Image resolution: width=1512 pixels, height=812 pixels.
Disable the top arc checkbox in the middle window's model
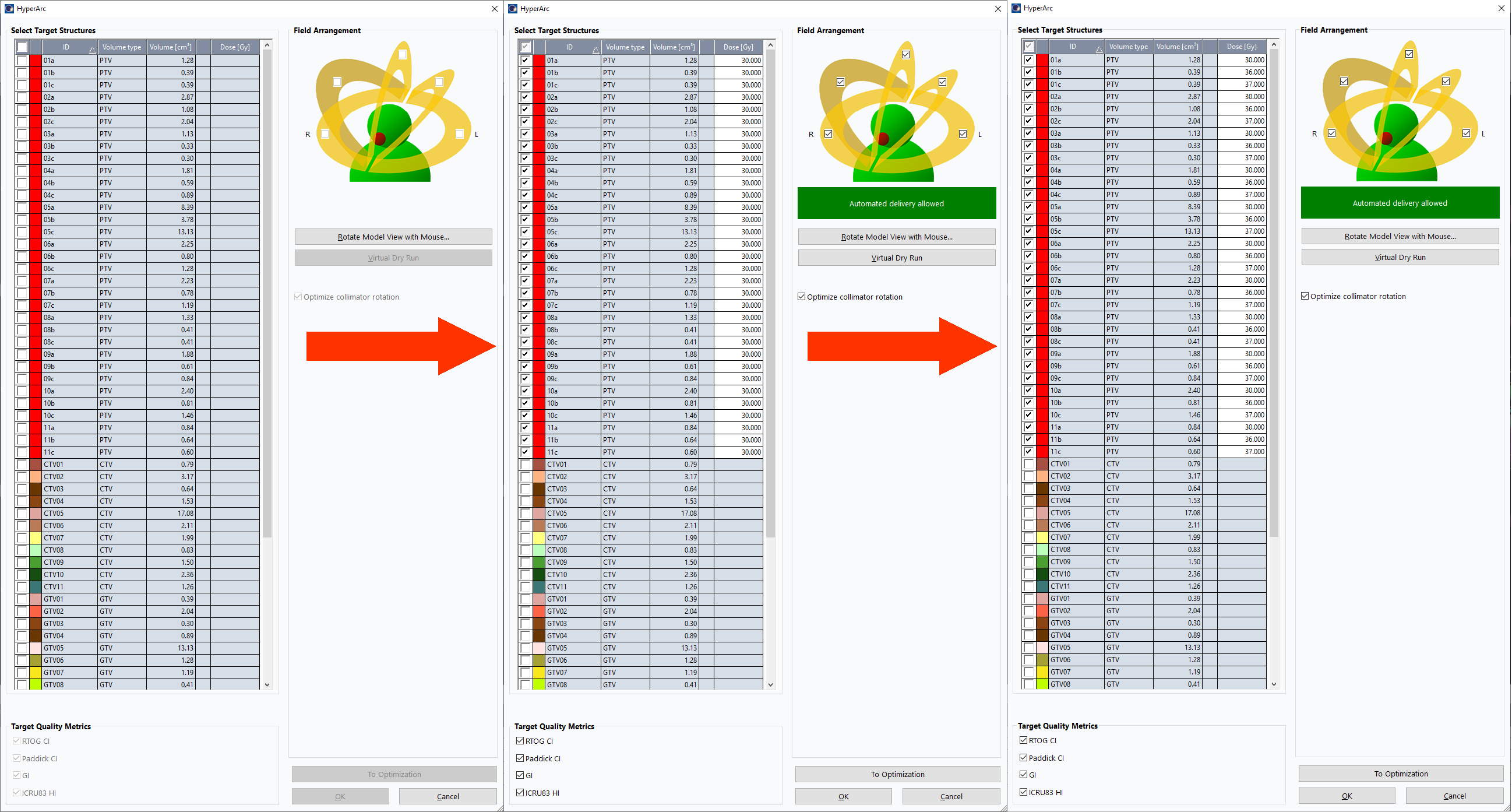(905, 54)
